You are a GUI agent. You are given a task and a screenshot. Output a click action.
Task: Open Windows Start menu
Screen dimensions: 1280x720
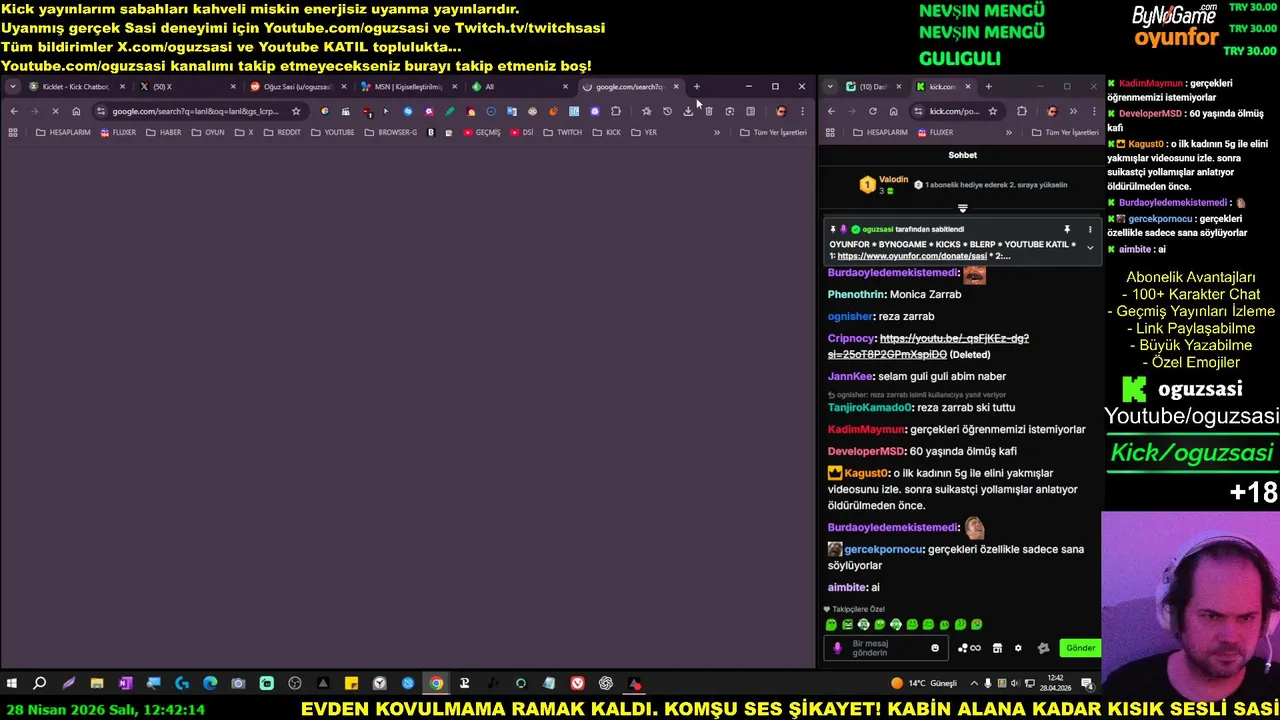[12, 684]
